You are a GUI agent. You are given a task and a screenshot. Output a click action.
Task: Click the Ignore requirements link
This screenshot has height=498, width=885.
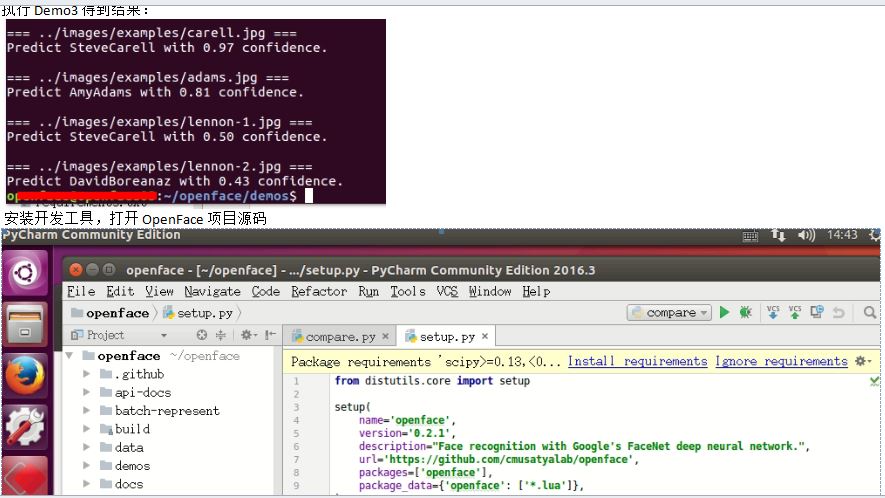pyautogui.click(x=781, y=361)
